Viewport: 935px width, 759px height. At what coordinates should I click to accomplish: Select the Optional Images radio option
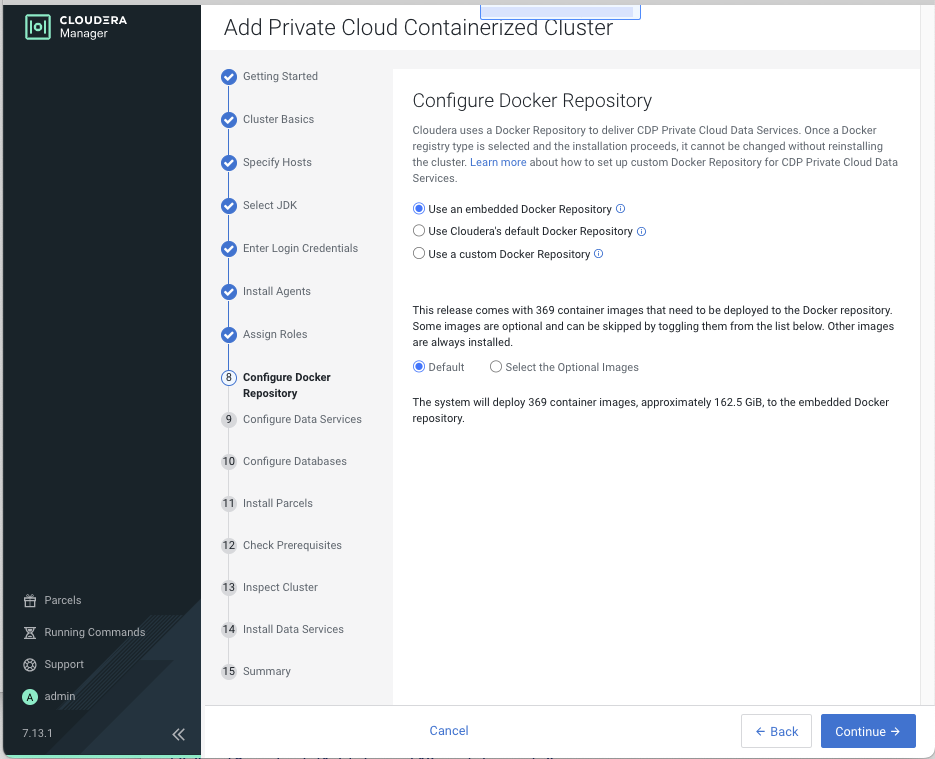click(x=496, y=367)
